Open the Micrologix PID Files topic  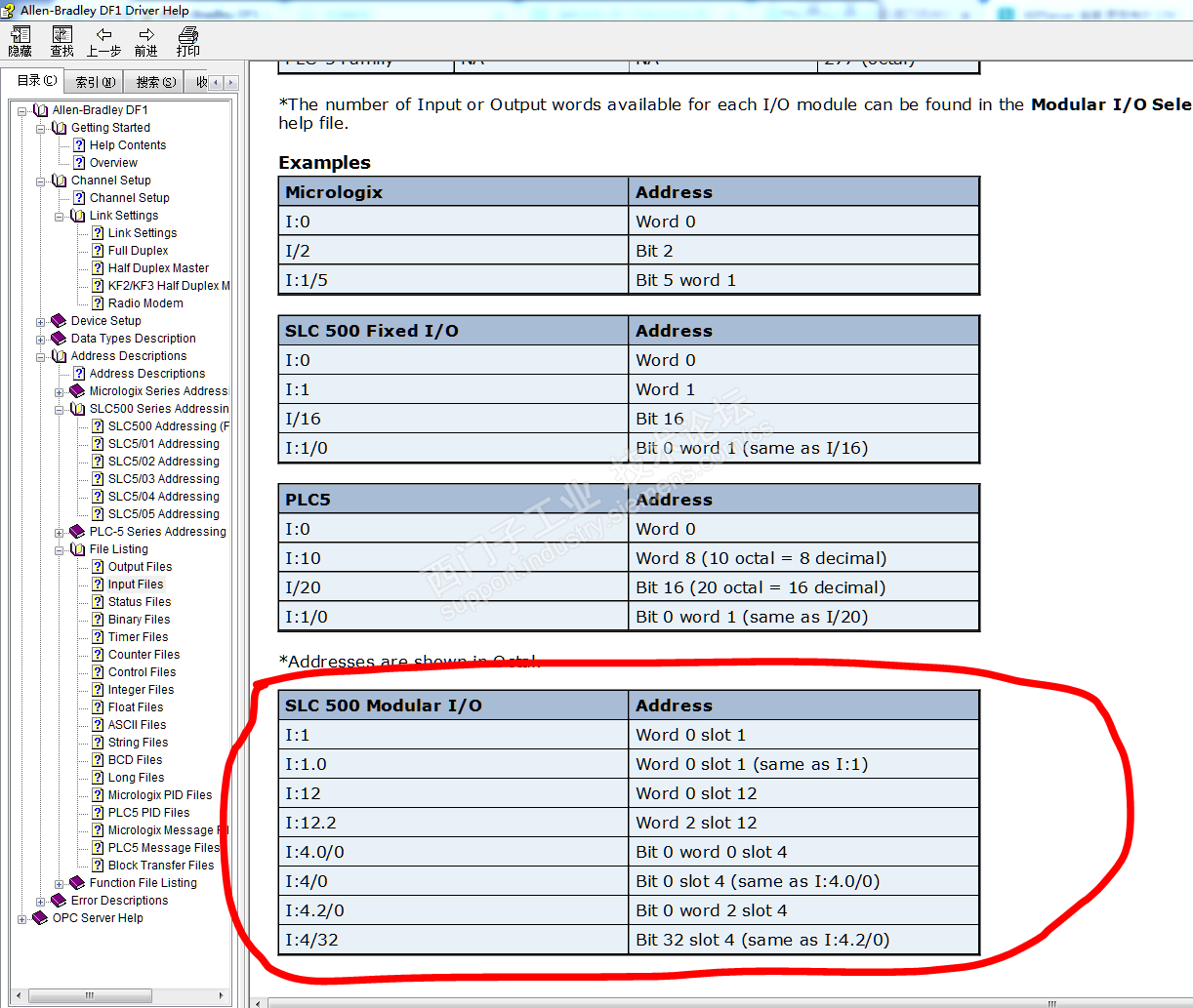click(x=160, y=795)
